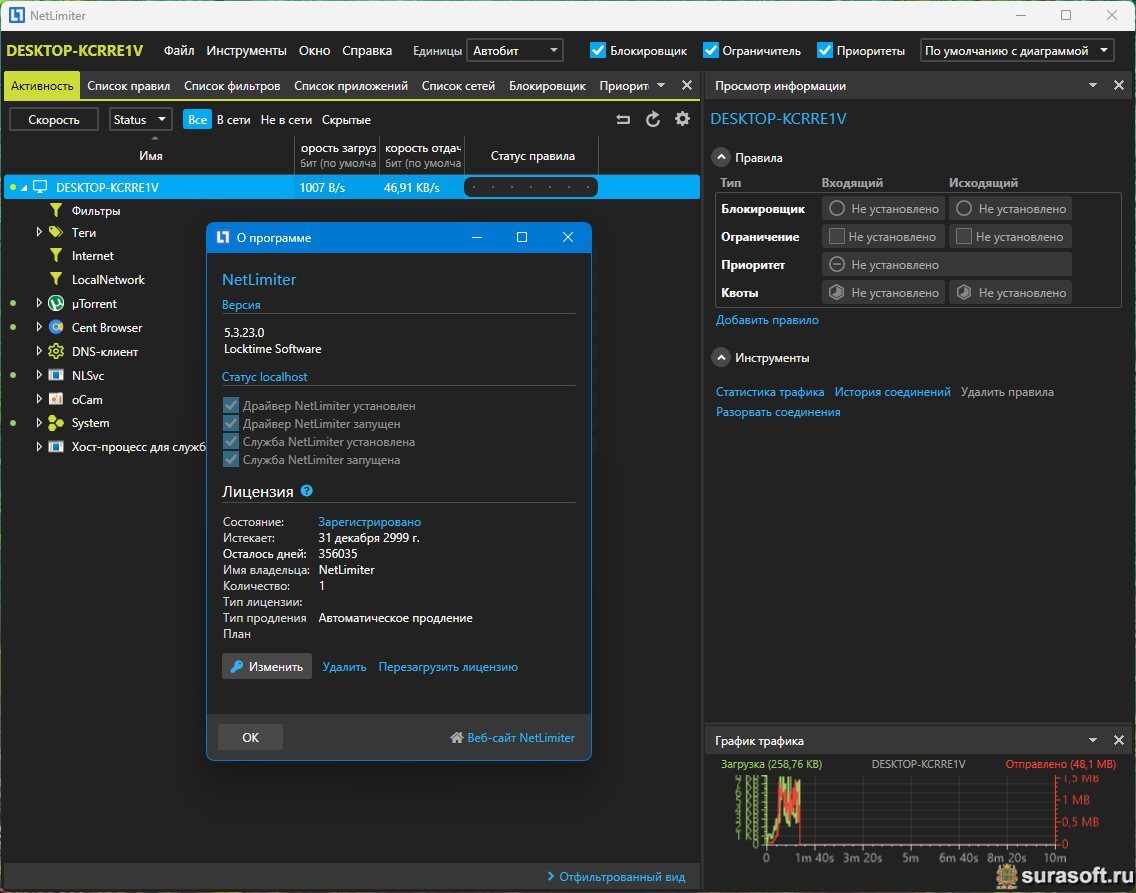This screenshot has width=1136, height=893.
Task: Open Статистика трафика link
Action: click(769, 392)
